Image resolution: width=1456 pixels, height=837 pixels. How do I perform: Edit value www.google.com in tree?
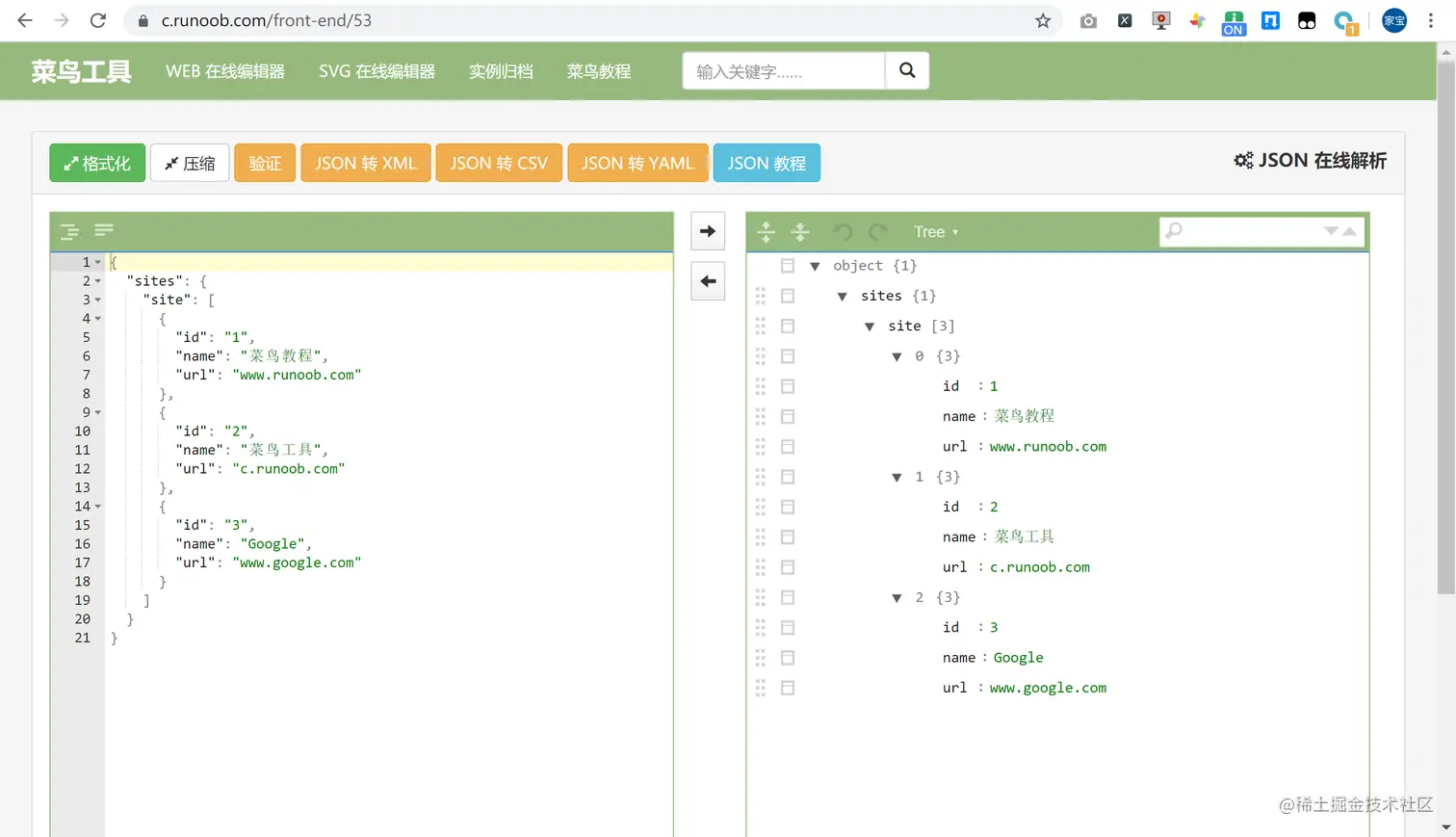(x=1048, y=688)
